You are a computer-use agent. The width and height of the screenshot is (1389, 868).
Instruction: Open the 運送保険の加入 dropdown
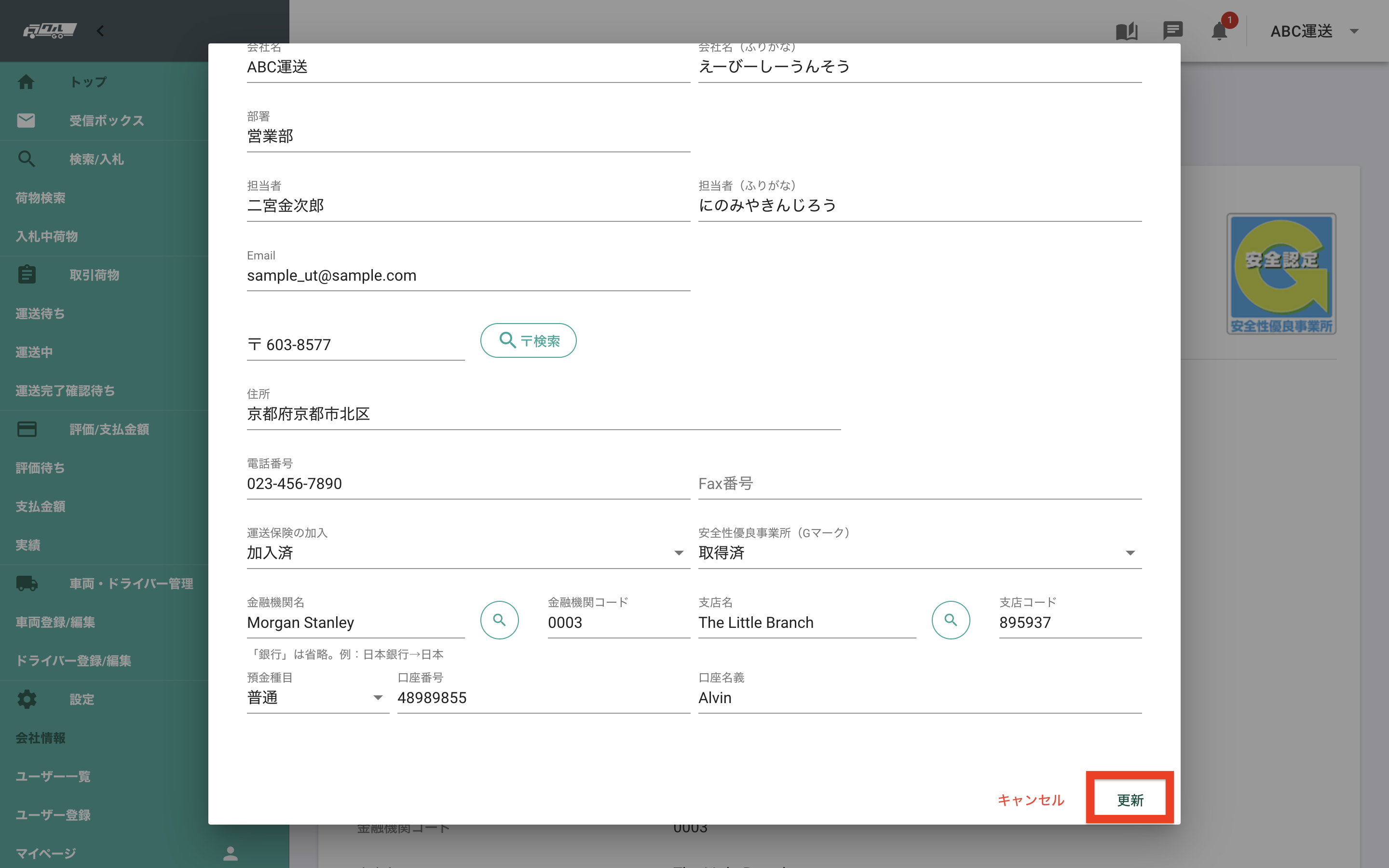click(468, 552)
